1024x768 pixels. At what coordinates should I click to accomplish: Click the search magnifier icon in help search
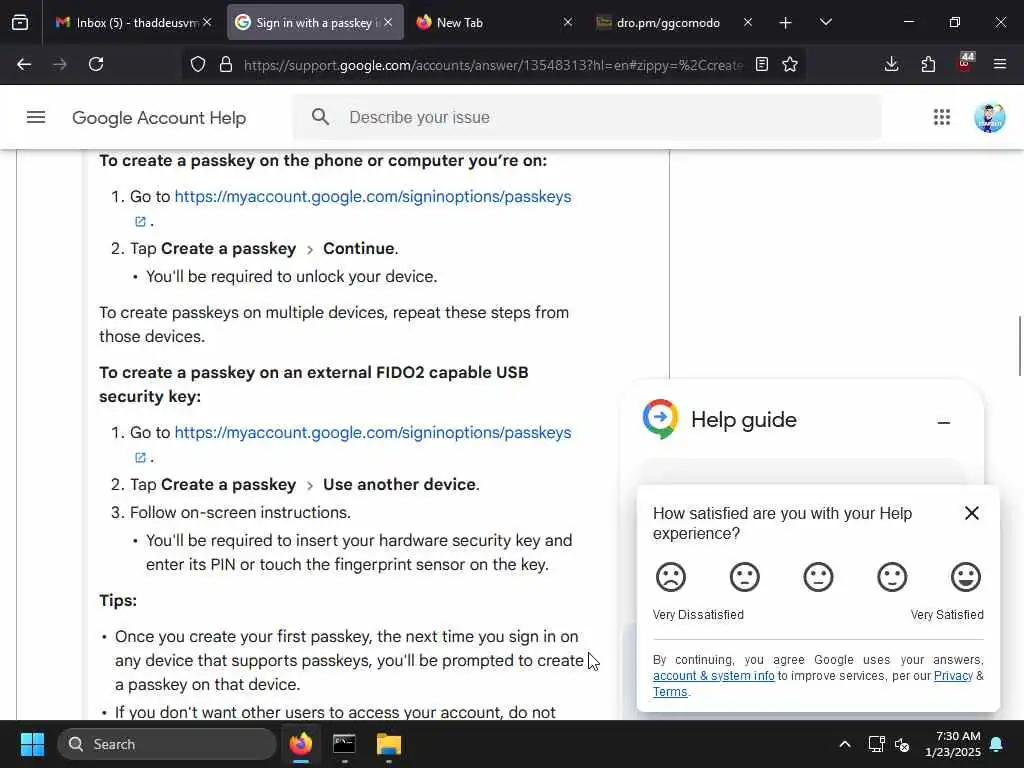(x=320, y=117)
